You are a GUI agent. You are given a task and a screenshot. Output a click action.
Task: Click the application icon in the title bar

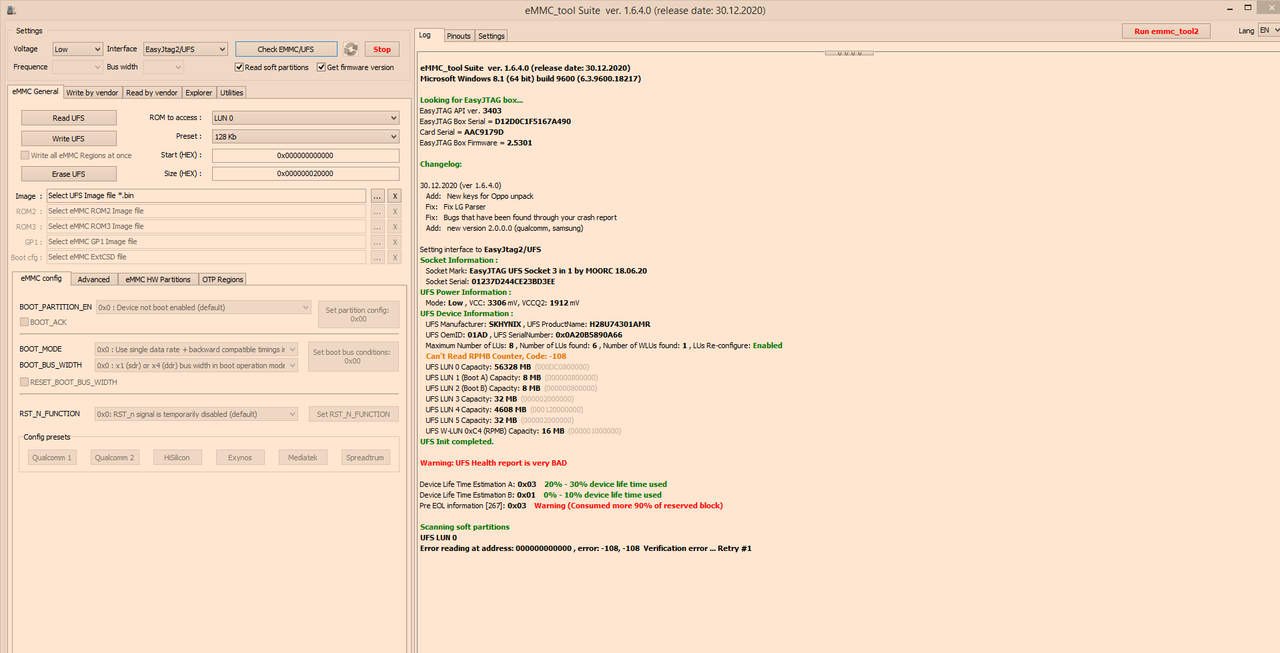coord(9,9)
